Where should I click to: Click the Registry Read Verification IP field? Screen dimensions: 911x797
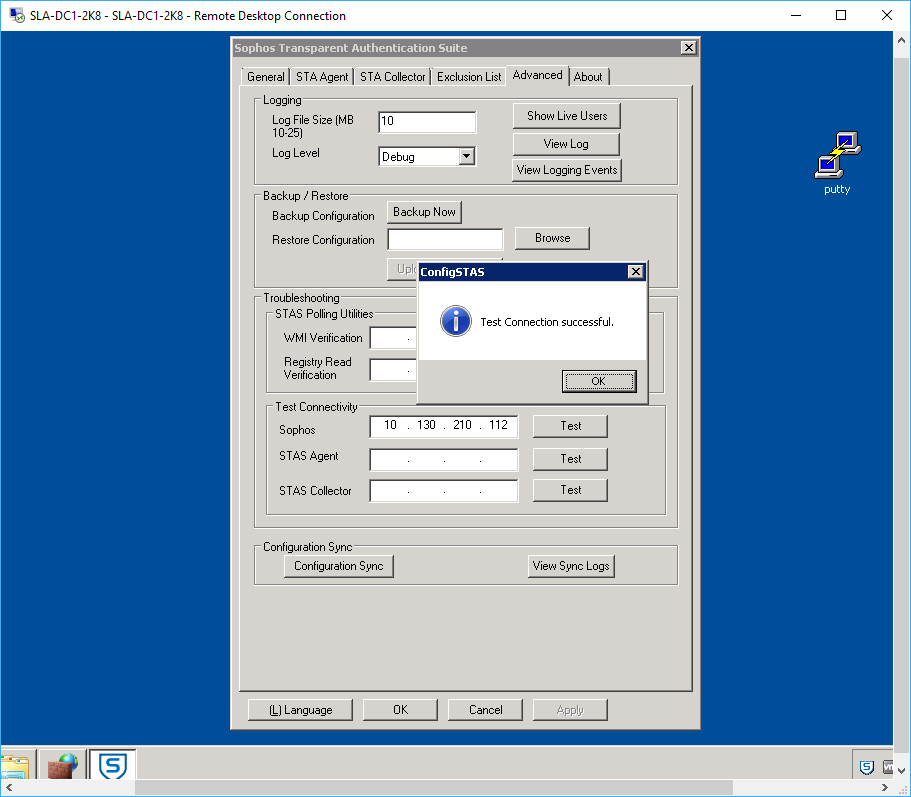(x=393, y=369)
